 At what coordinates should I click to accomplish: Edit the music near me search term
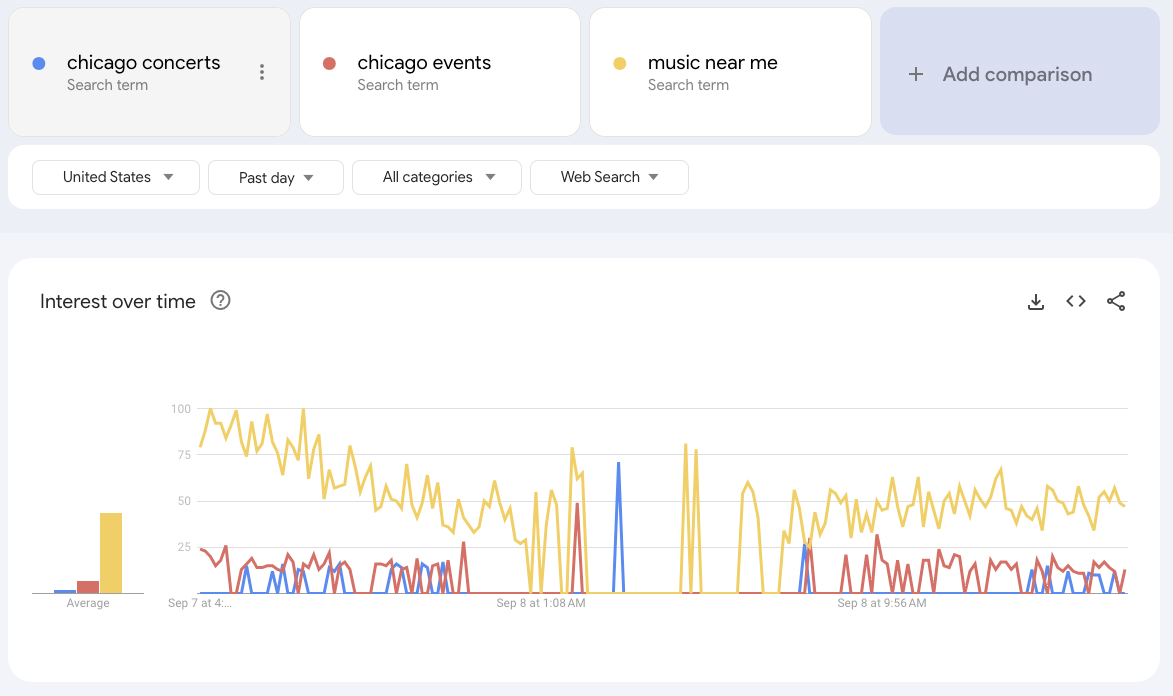pos(713,63)
